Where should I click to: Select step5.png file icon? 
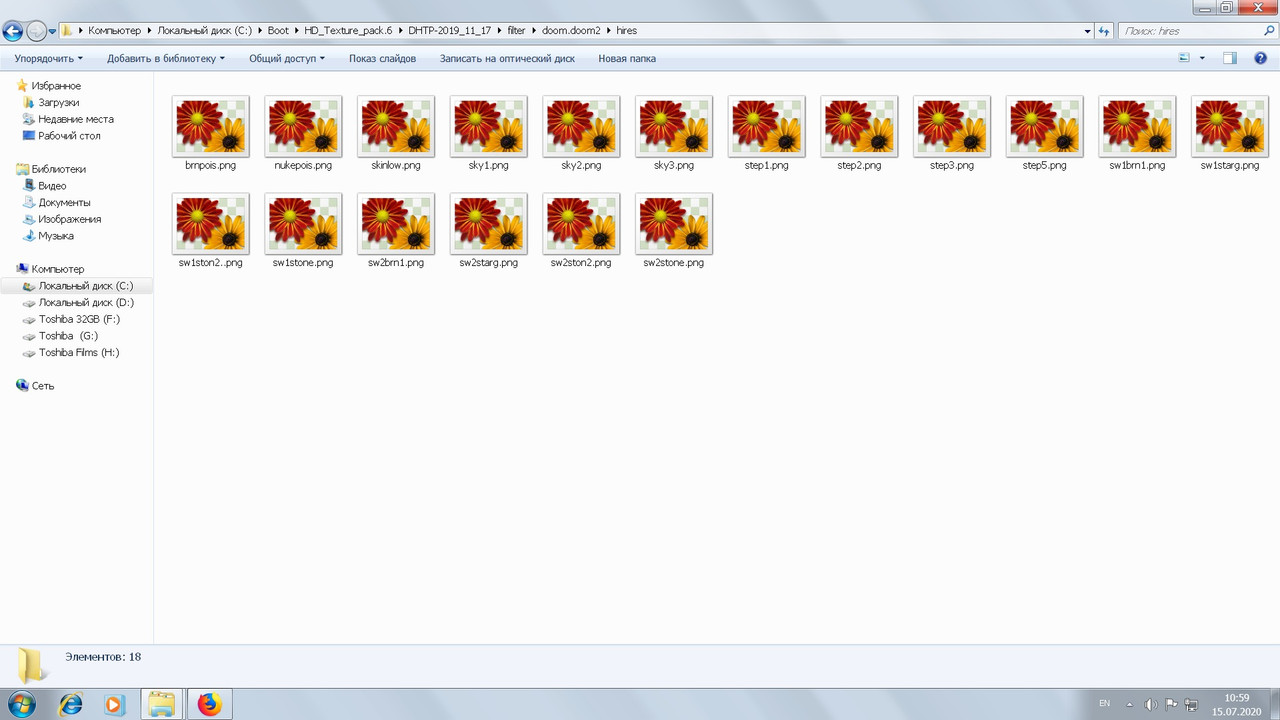pyautogui.click(x=1045, y=126)
